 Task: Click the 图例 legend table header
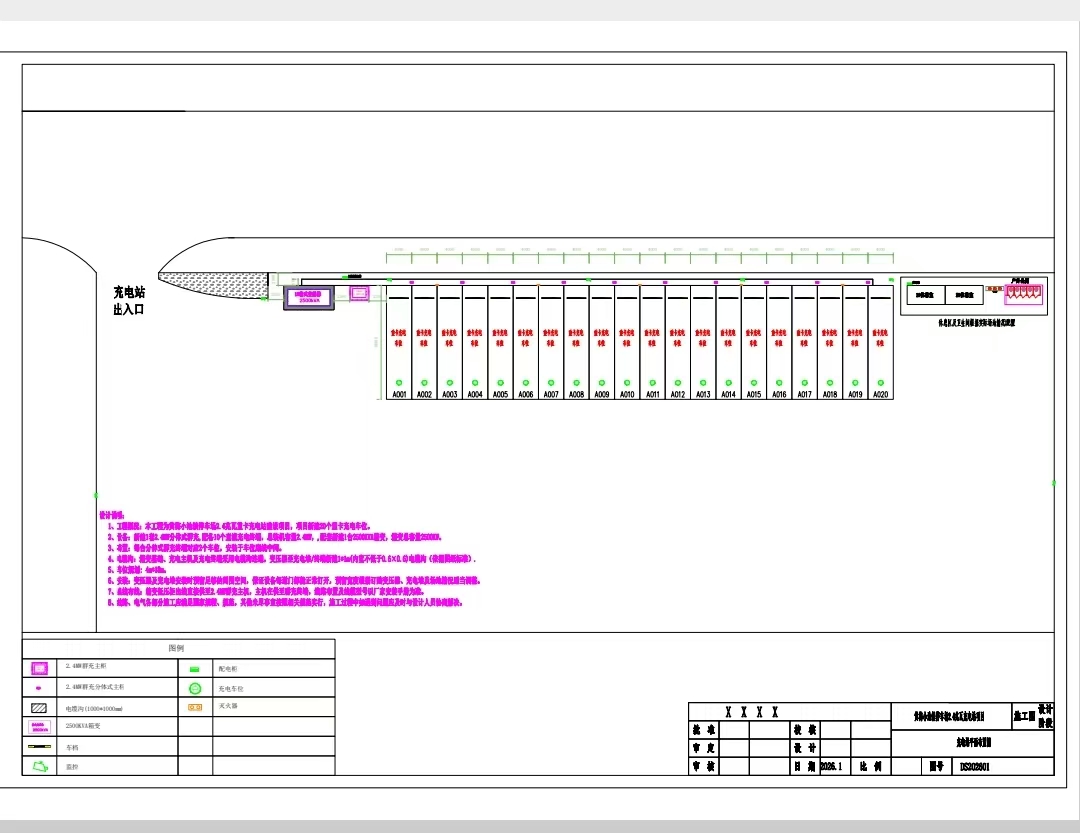tap(176, 648)
